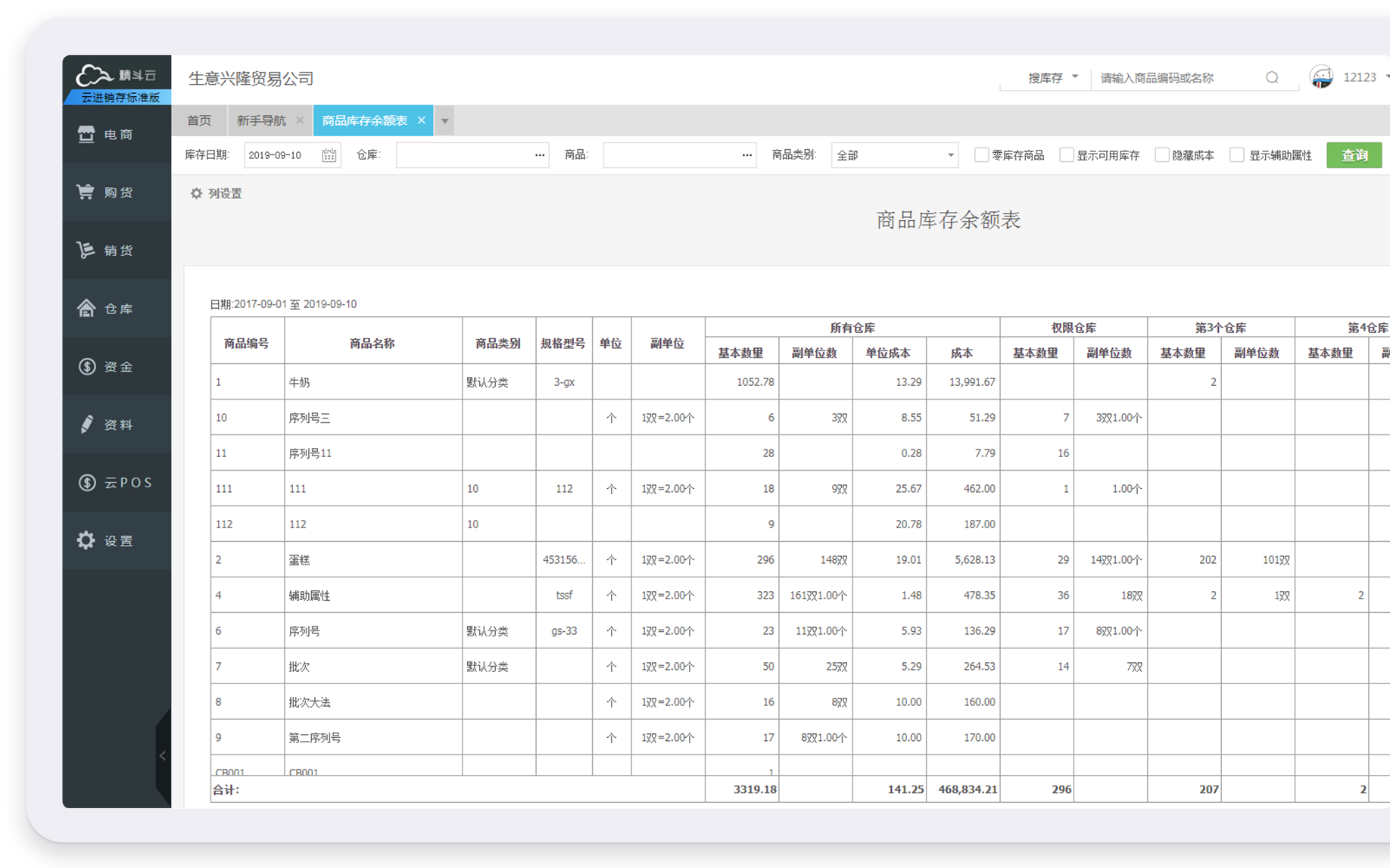Viewport: 1390px width, 868px height.
Task: Click the calendar icon in 库存日期 field
Action: 329,155
